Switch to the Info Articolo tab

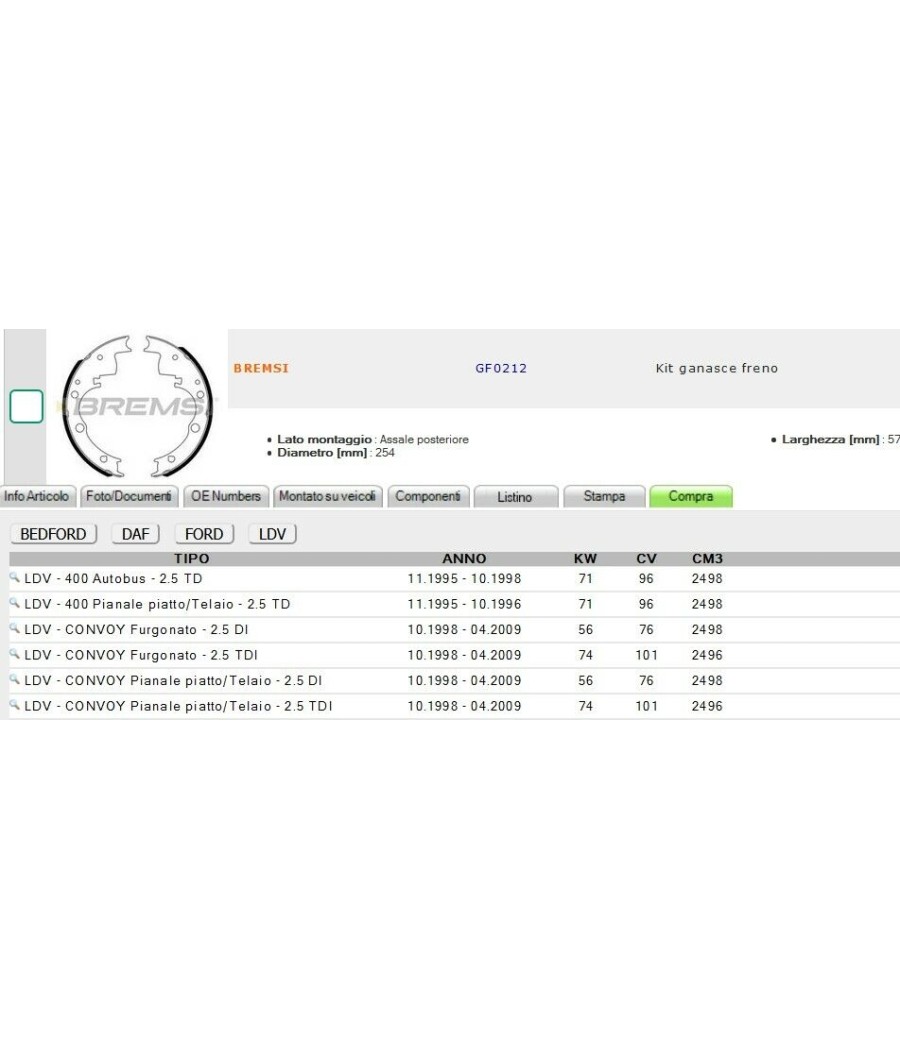38,496
